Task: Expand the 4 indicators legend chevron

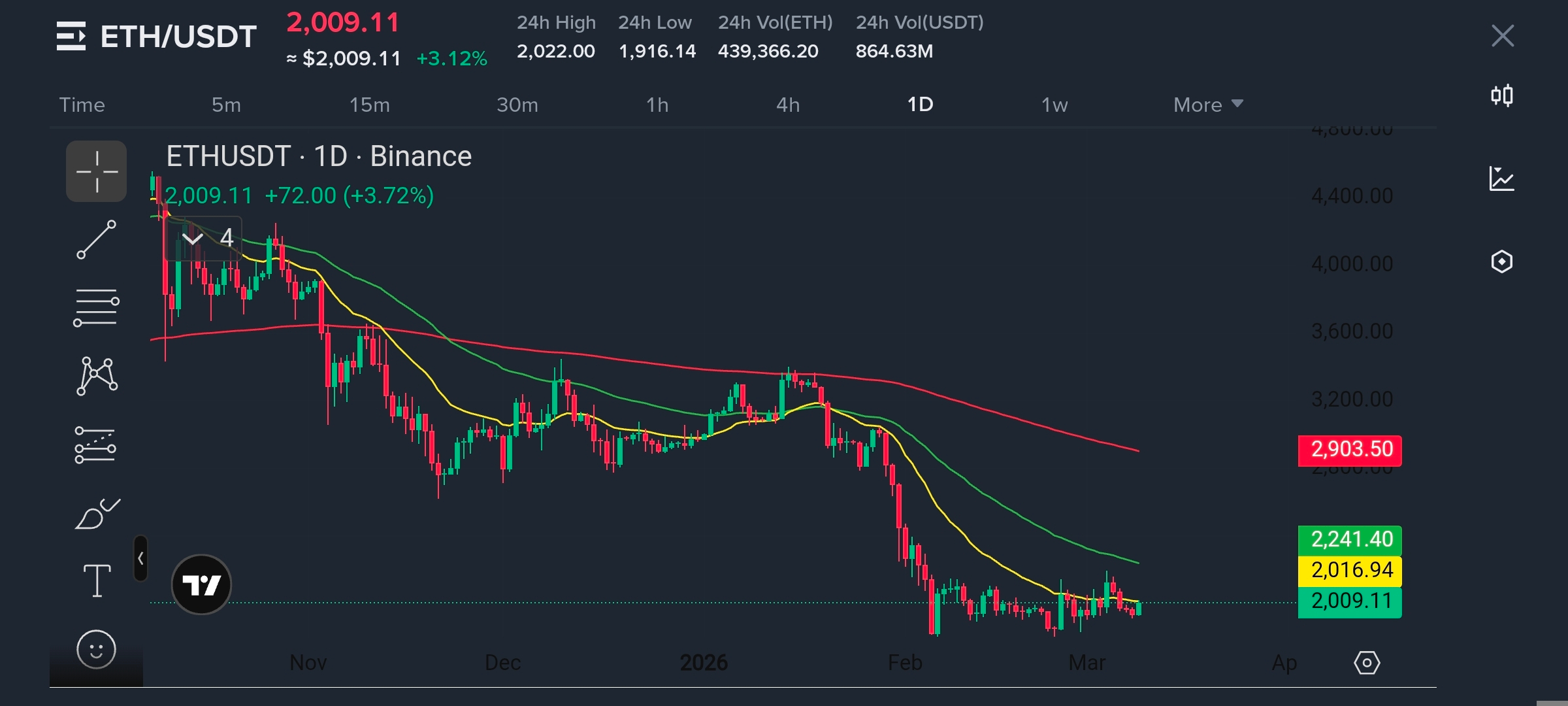Action: (x=193, y=238)
